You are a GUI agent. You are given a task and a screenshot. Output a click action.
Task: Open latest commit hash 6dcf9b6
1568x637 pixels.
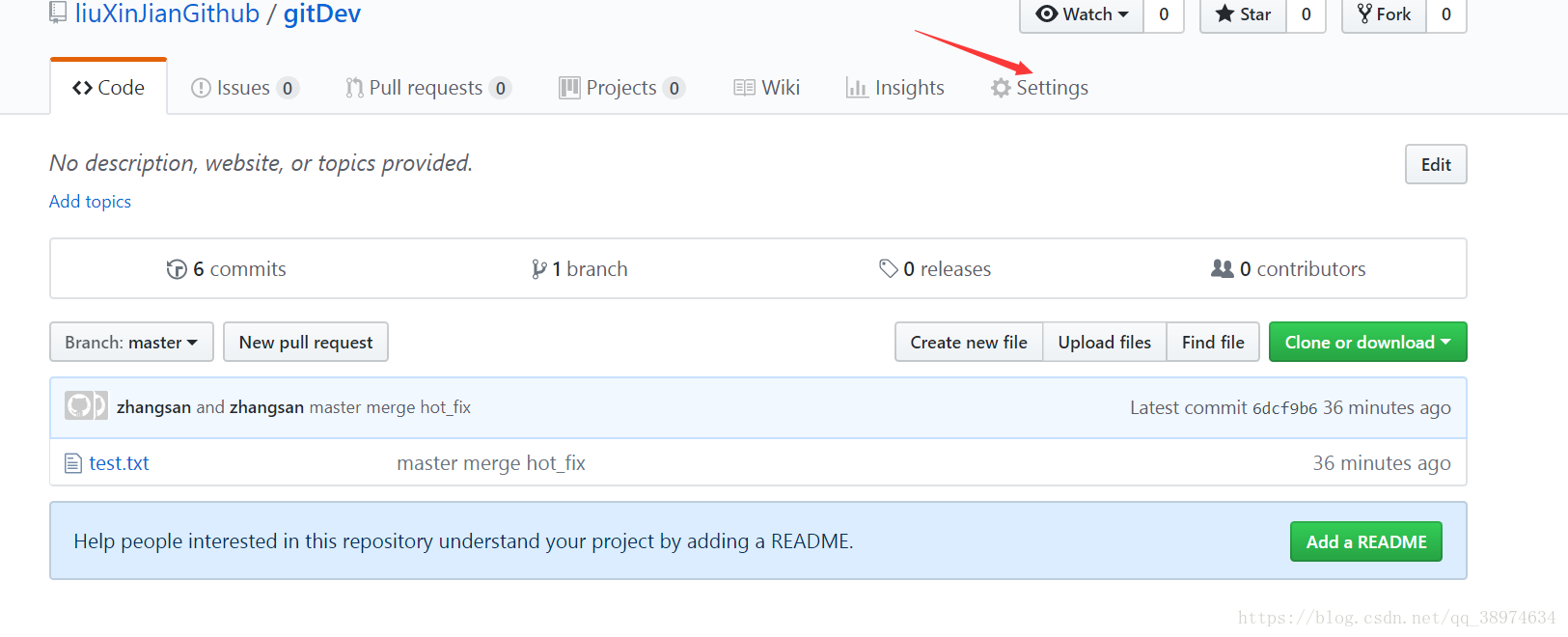[1284, 408]
